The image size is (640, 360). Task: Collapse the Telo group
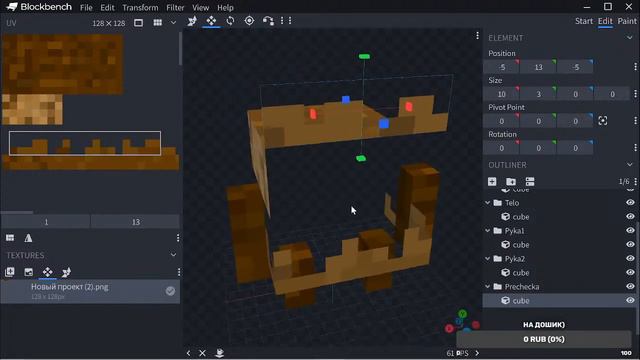click(488, 202)
